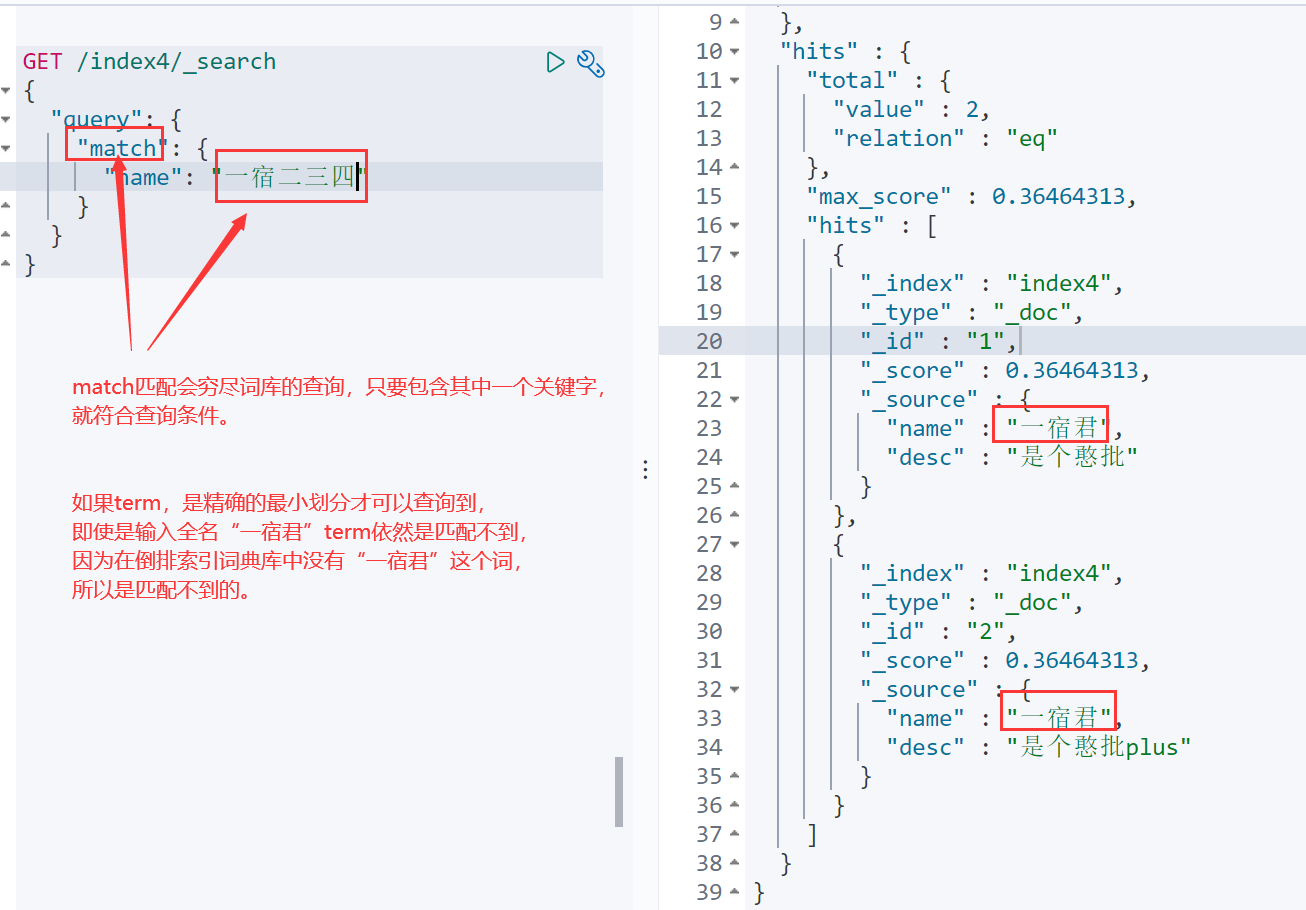This screenshot has height=910, width=1306.
Task: Send the request with the green play button
Action: [x=555, y=63]
